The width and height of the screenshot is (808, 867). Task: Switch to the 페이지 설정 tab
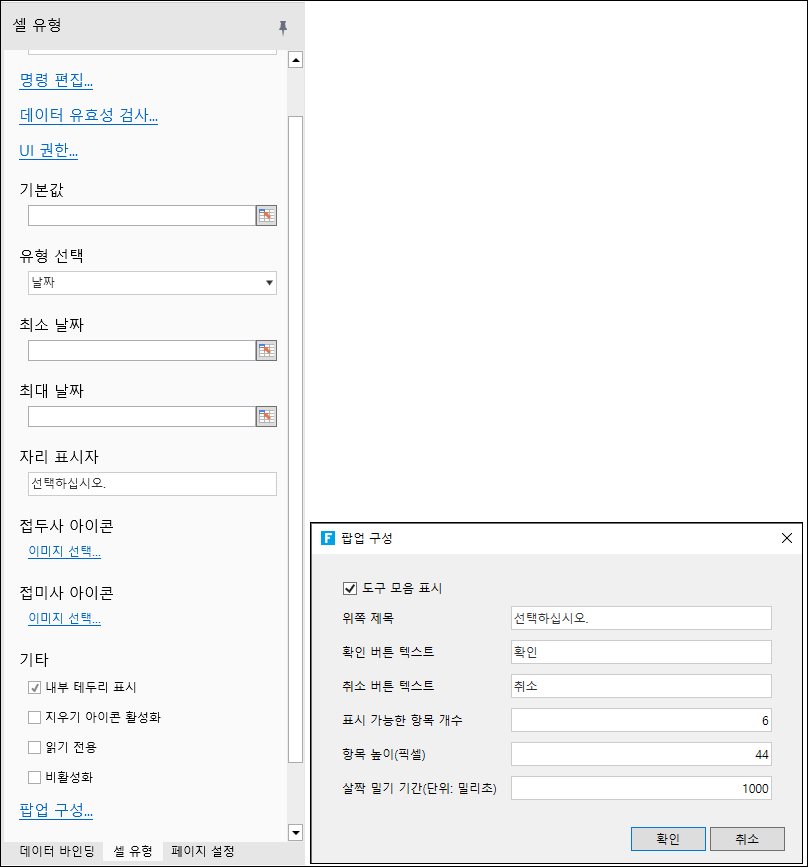click(203, 851)
